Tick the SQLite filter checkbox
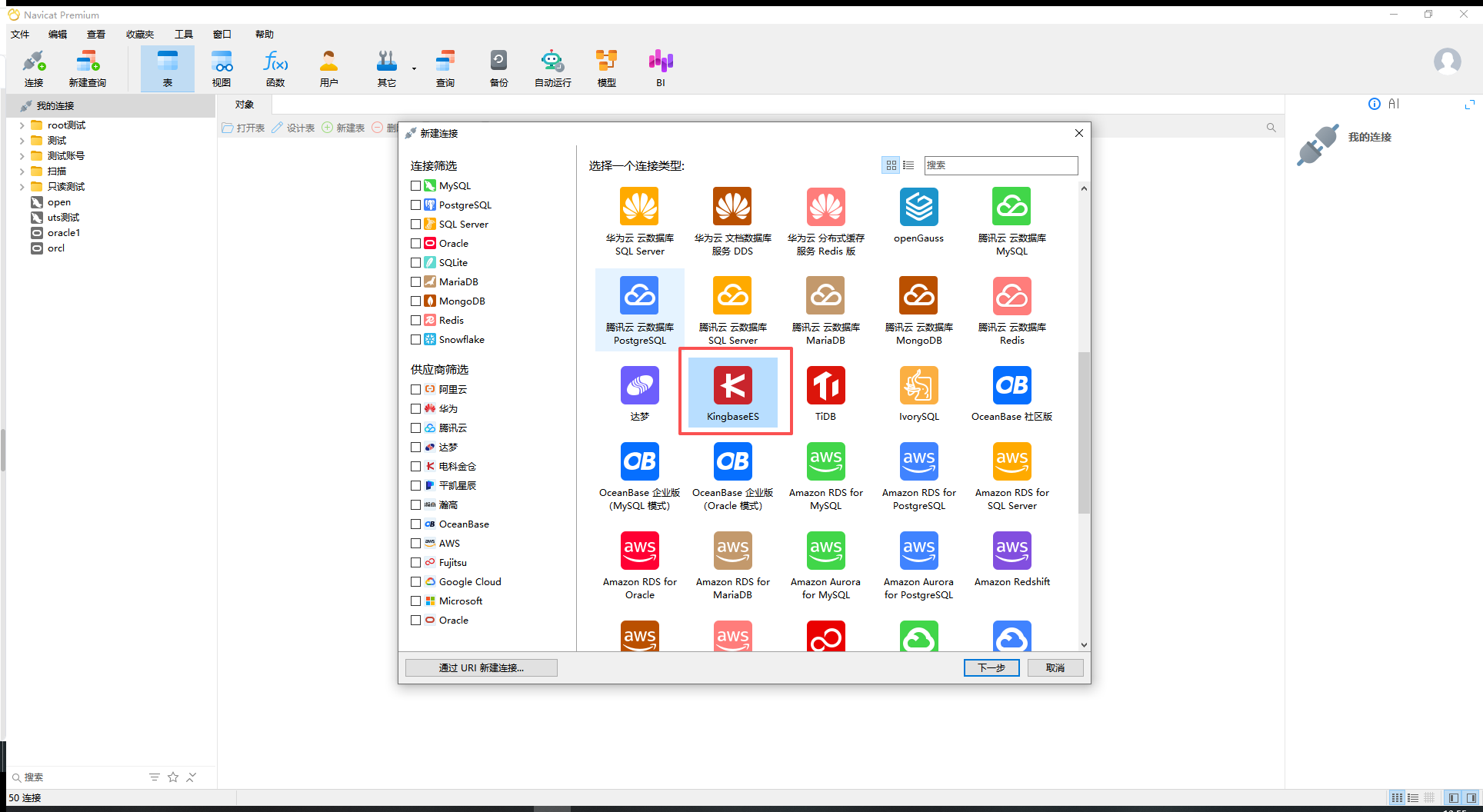This screenshot has height=812, width=1483. 416,263
